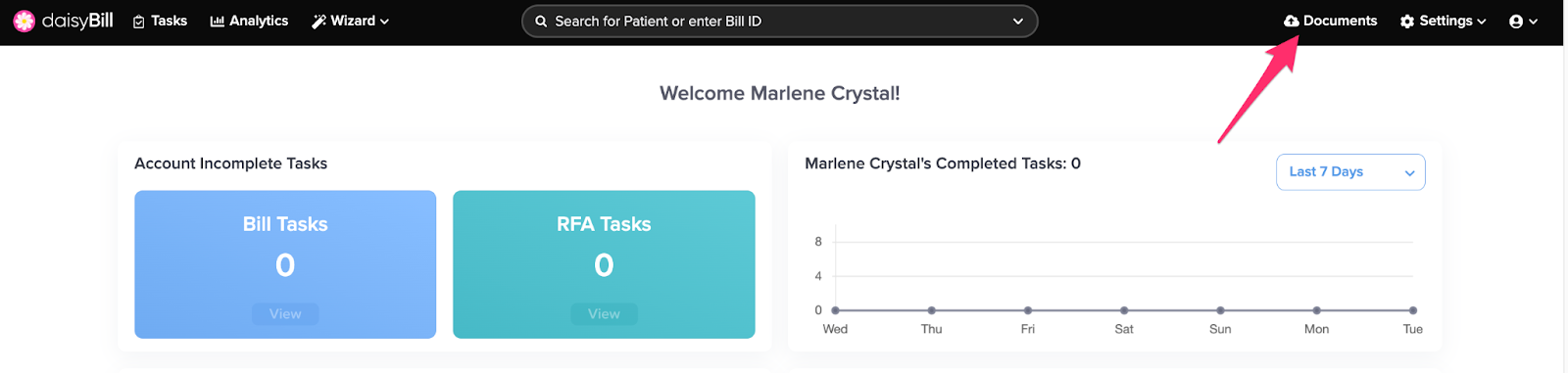Select the Wed data point on chart
The width and height of the screenshot is (1568, 373).
[835, 310]
